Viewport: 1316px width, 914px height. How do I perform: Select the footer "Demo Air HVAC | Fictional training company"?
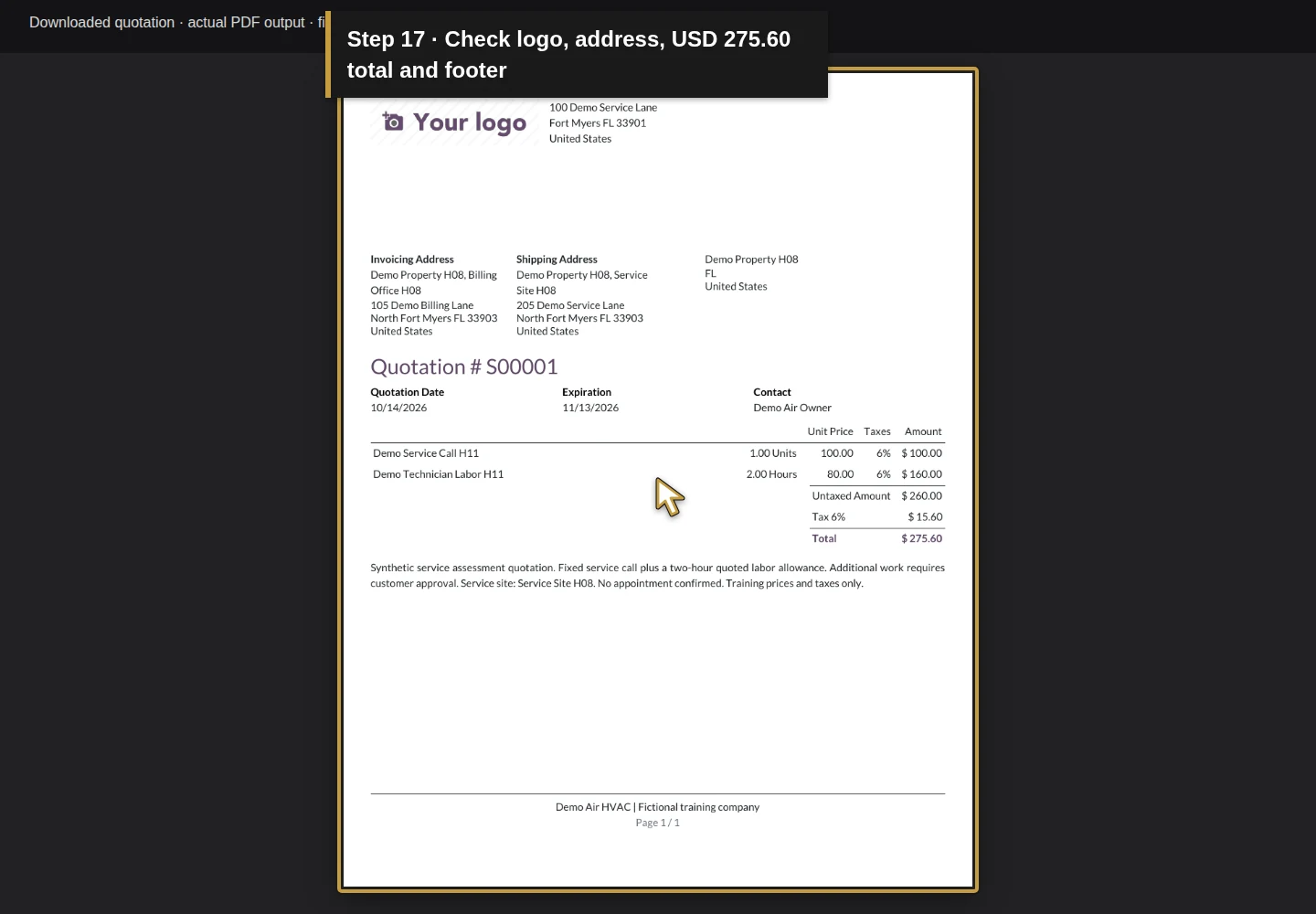(x=657, y=807)
